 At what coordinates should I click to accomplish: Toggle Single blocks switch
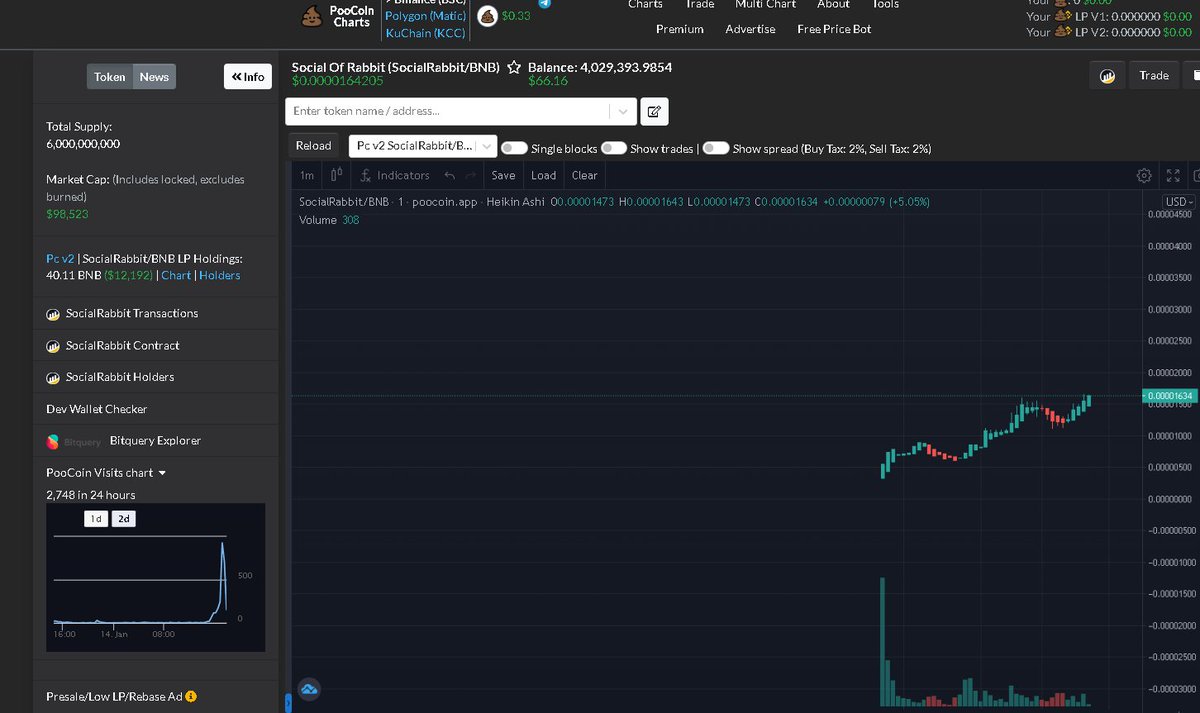coord(514,148)
